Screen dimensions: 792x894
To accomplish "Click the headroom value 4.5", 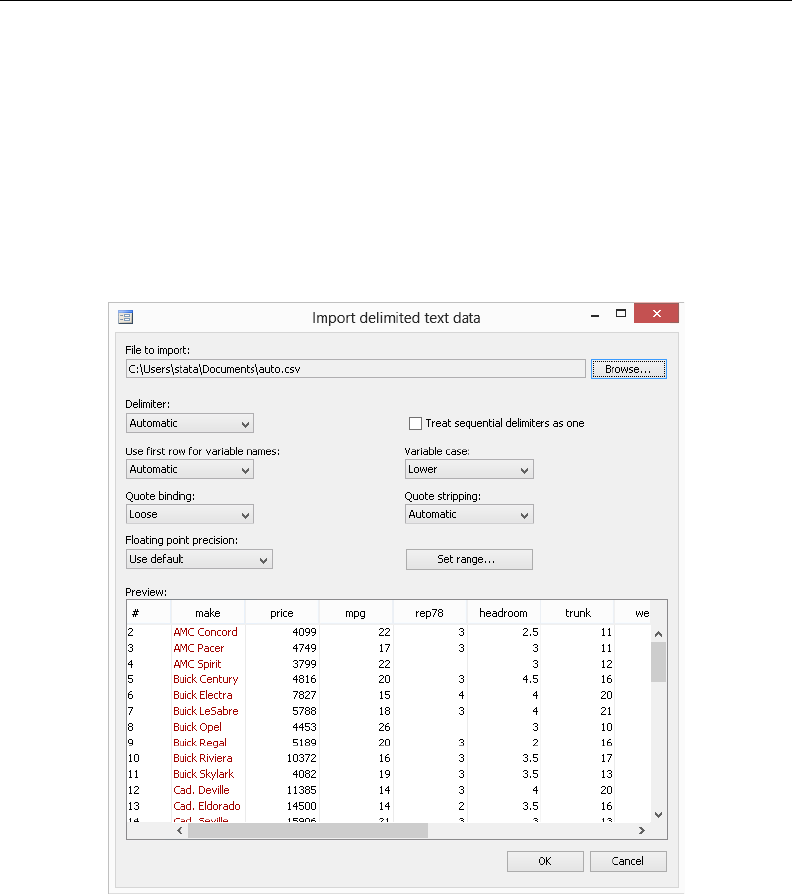I will tap(530, 679).
